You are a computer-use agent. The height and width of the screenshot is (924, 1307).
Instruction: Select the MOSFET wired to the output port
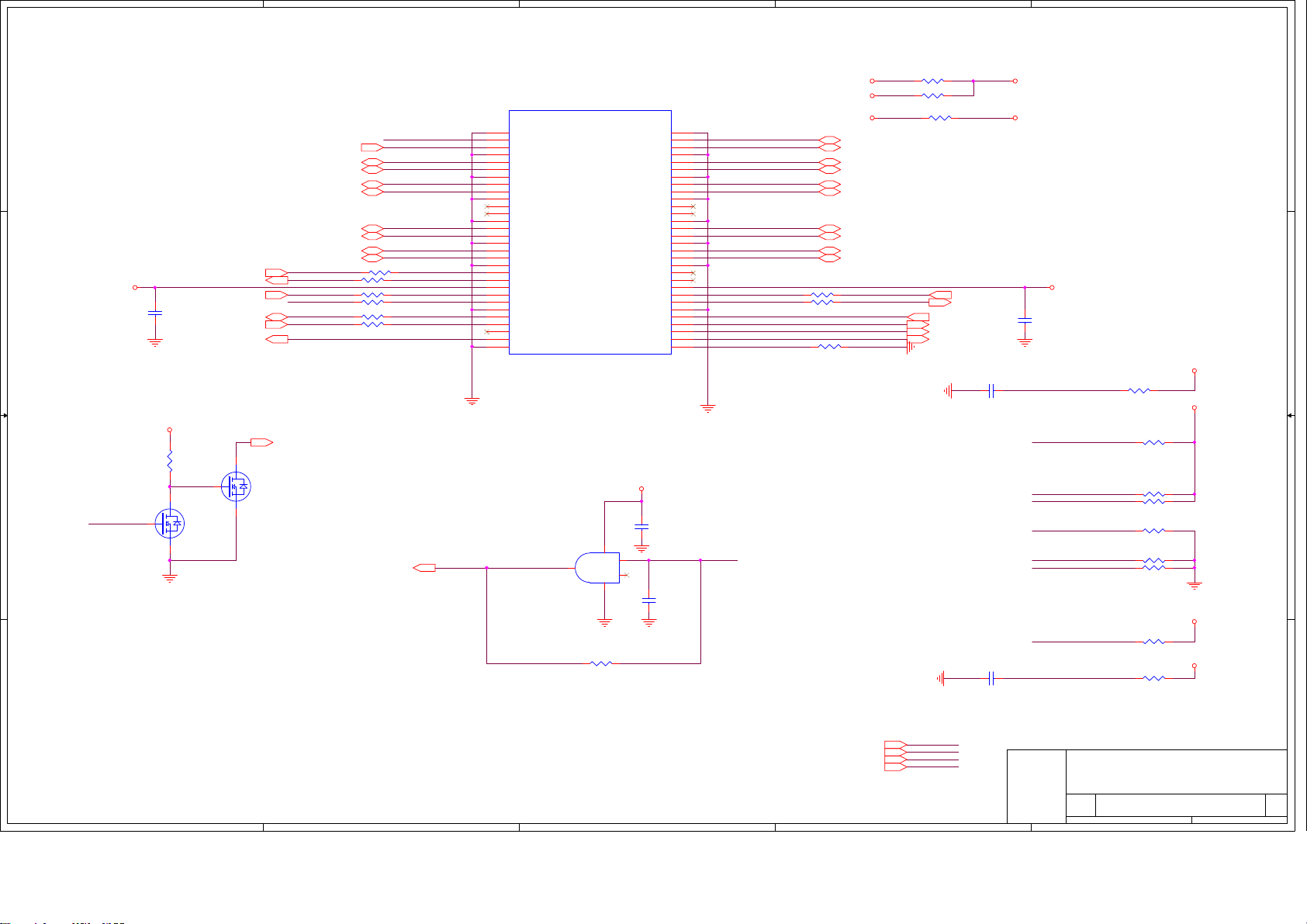[x=236, y=486]
